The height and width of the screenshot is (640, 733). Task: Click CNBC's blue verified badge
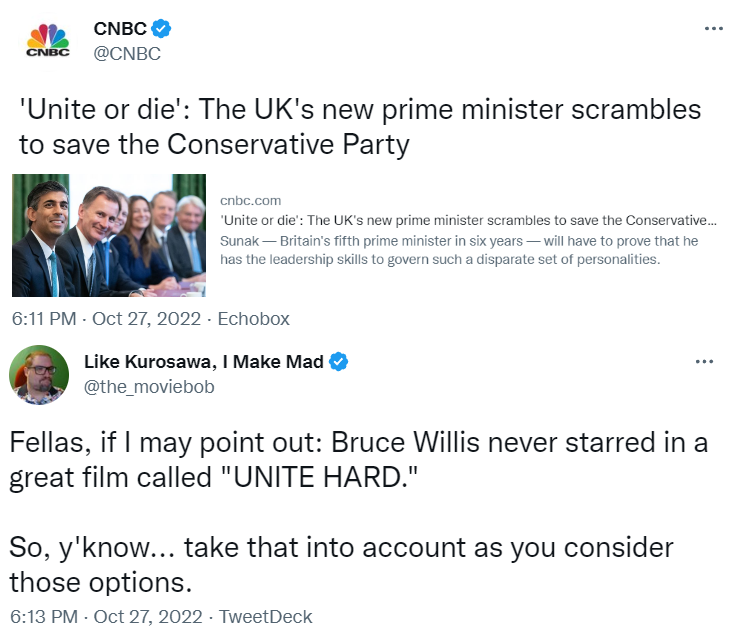pyautogui.click(x=161, y=29)
